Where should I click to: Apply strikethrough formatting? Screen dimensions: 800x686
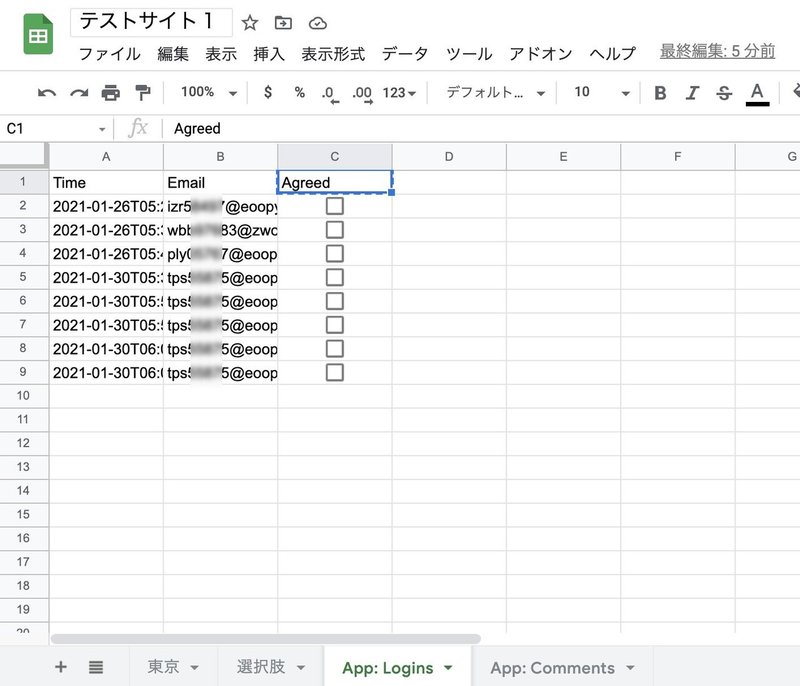(724, 93)
